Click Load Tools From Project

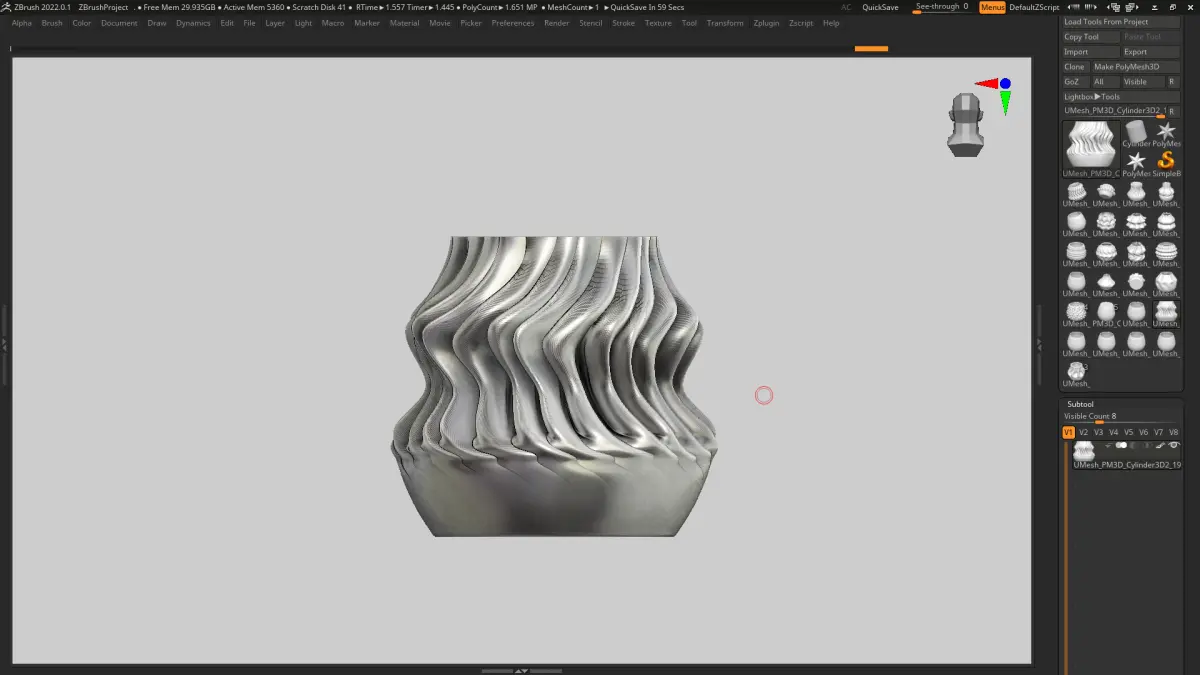point(1121,22)
